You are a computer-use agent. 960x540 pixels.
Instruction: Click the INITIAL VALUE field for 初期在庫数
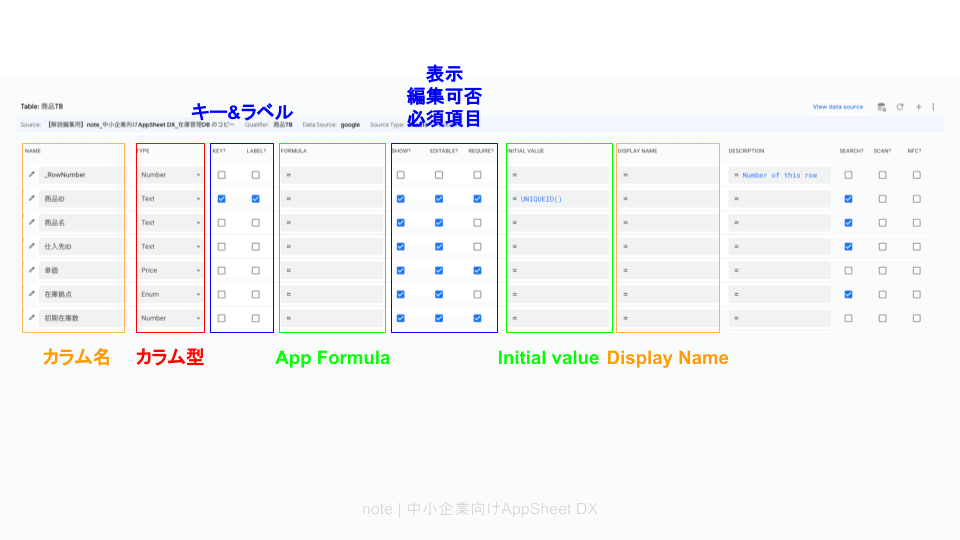(x=559, y=318)
